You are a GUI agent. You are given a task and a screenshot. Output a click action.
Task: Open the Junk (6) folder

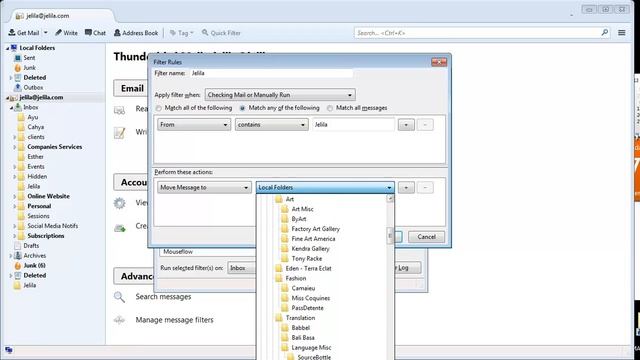34,265
